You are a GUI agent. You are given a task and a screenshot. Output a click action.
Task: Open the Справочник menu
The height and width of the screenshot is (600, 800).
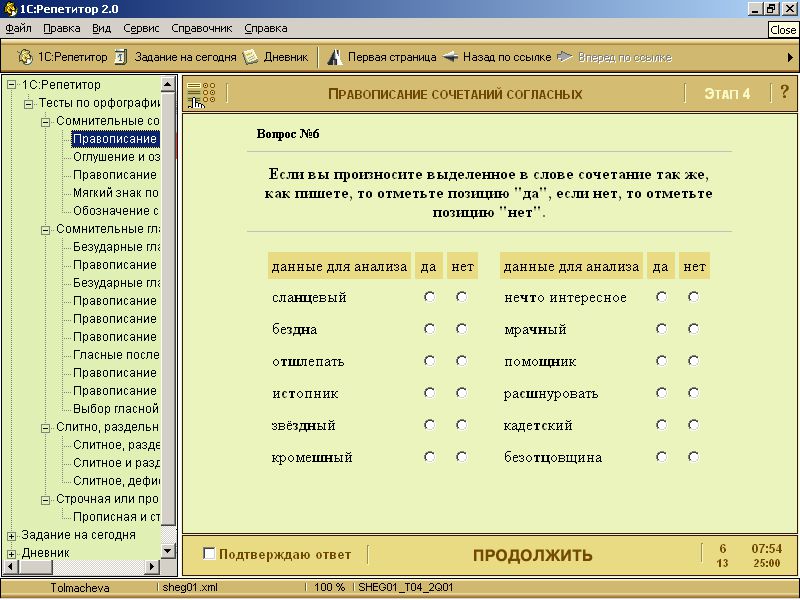(x=201, y=28)
